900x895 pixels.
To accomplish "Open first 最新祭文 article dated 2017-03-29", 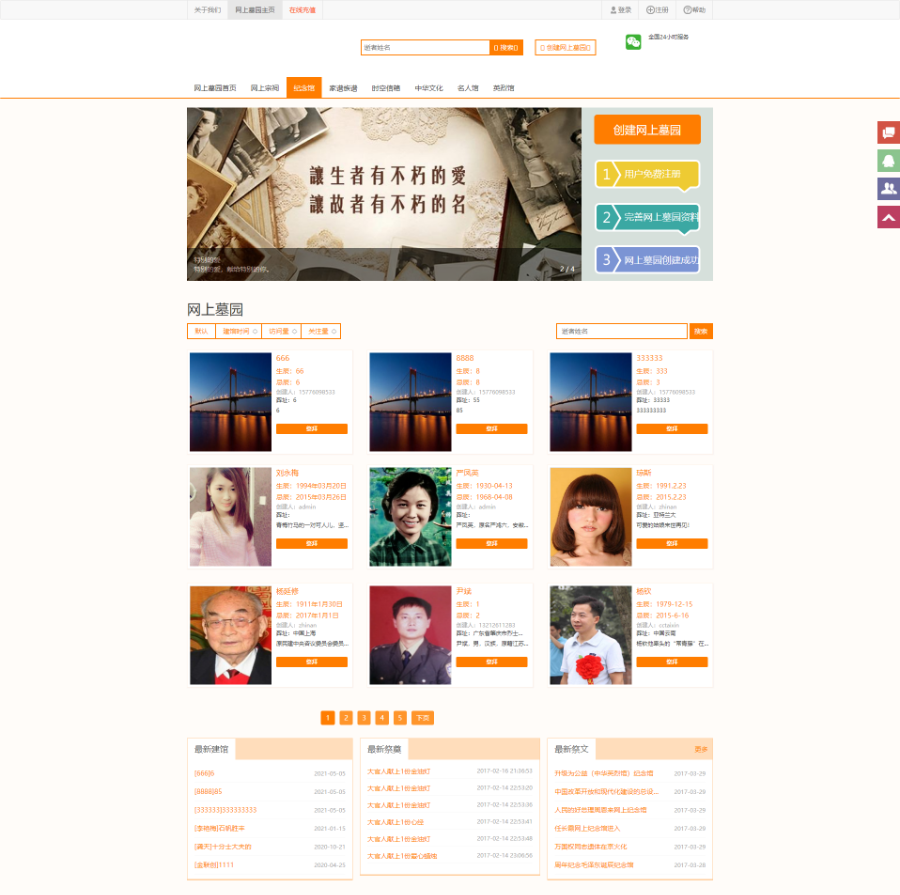I will (604, 773).
